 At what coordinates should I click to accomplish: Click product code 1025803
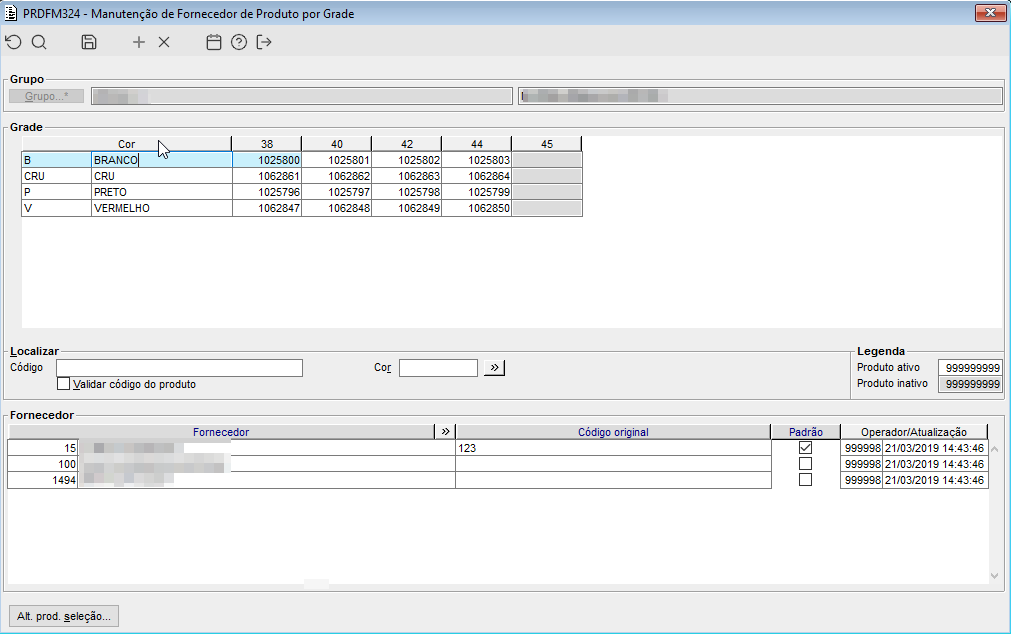pyautogui.click(x=476, y=160)
